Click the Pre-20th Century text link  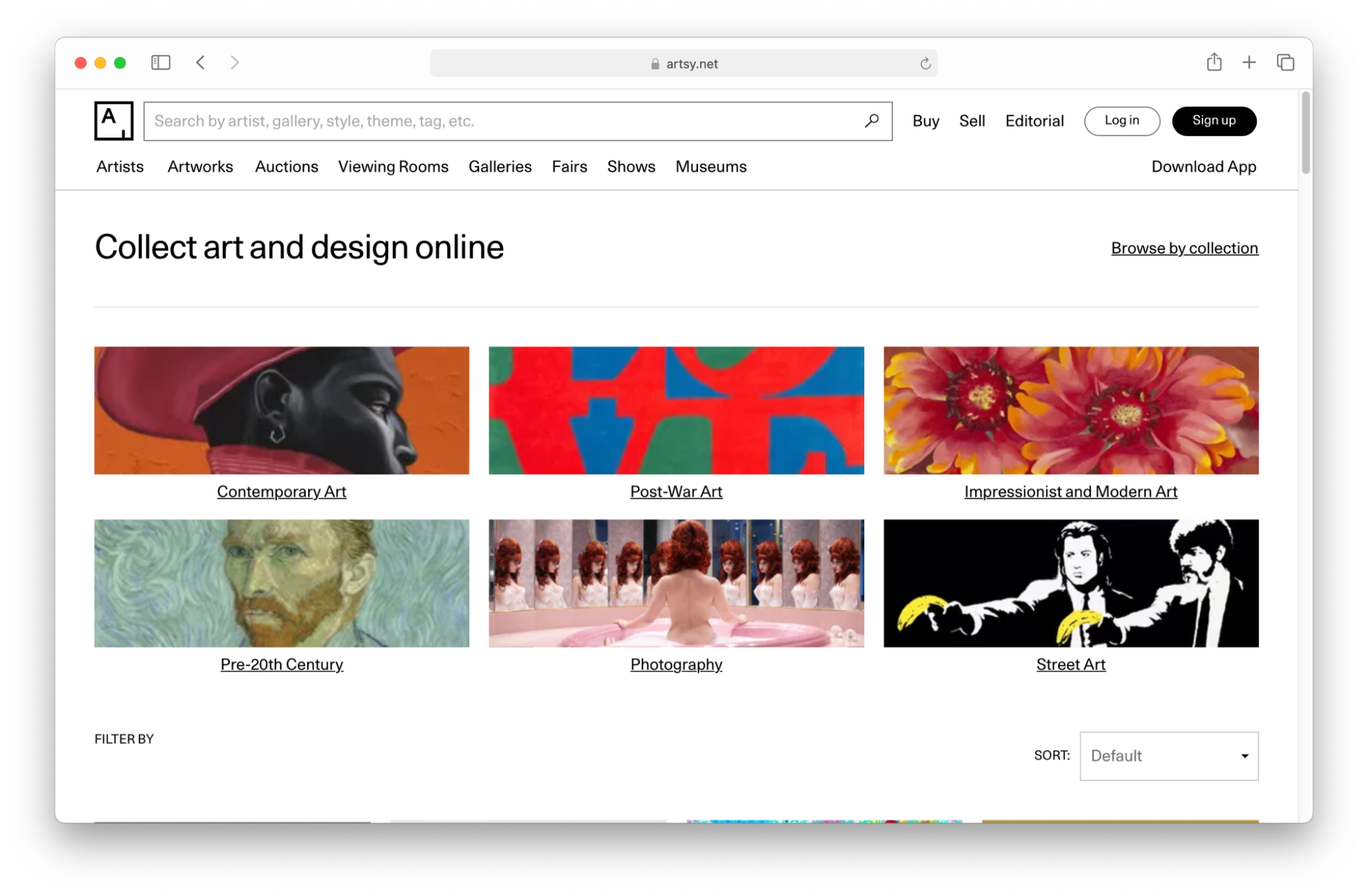click(282, 665)
